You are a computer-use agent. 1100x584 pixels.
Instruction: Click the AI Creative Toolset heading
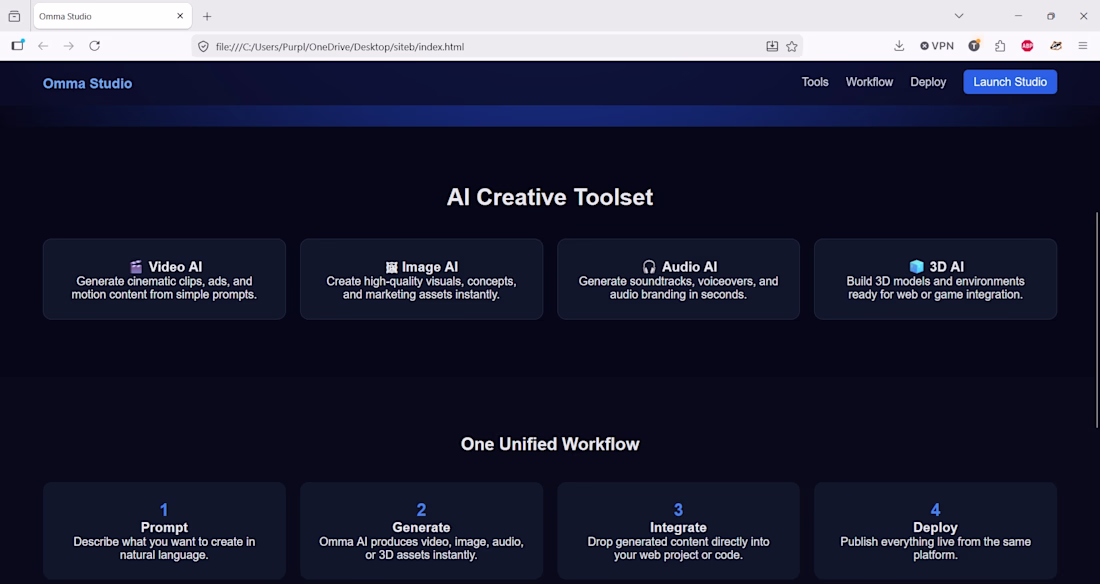550,197
